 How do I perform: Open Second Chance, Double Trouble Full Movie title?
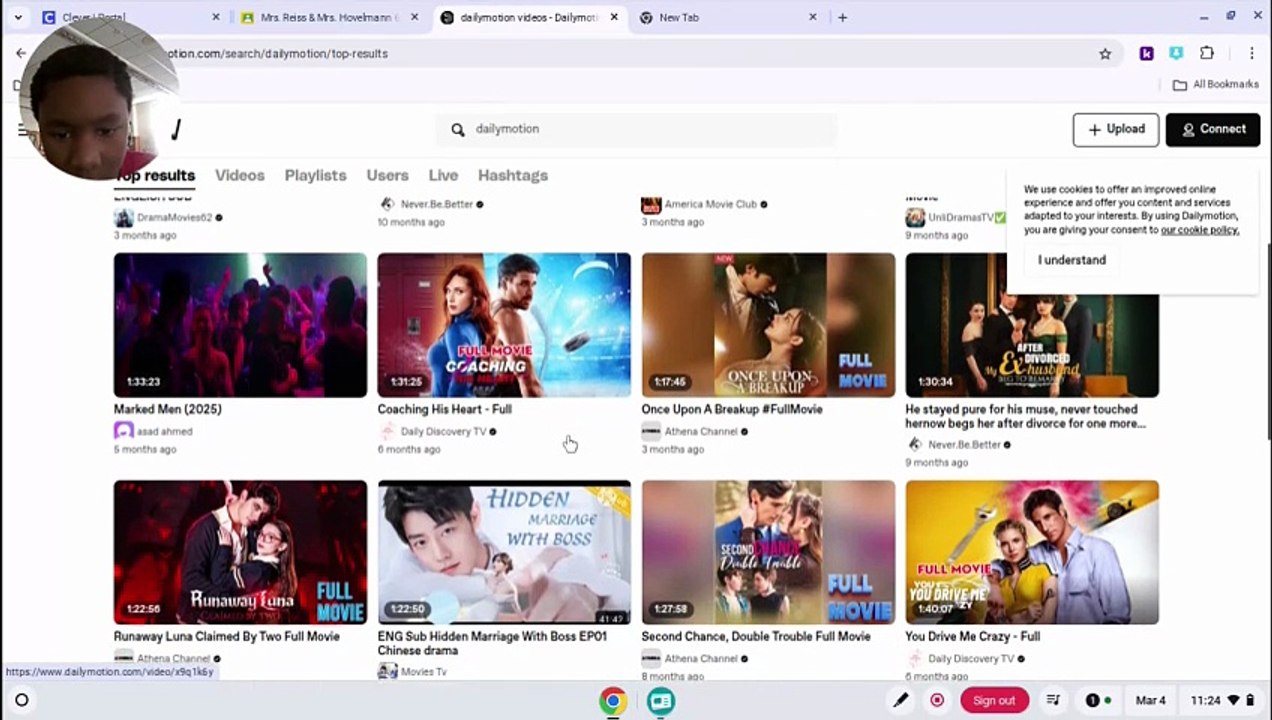tap(756, 636)
